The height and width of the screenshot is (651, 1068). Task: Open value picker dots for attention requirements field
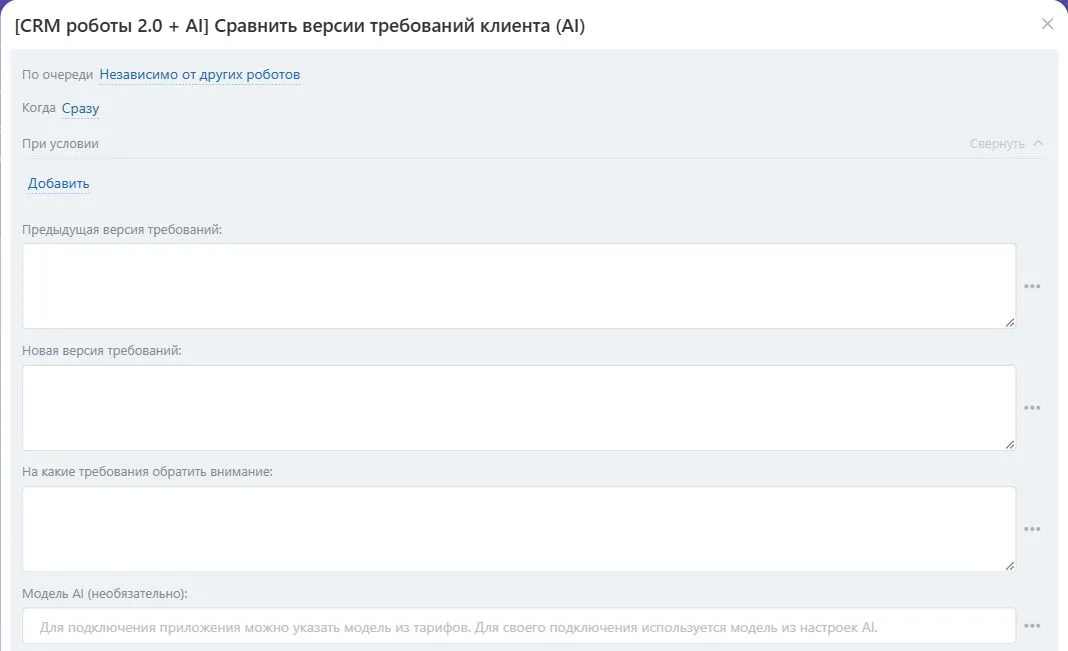1032,528
